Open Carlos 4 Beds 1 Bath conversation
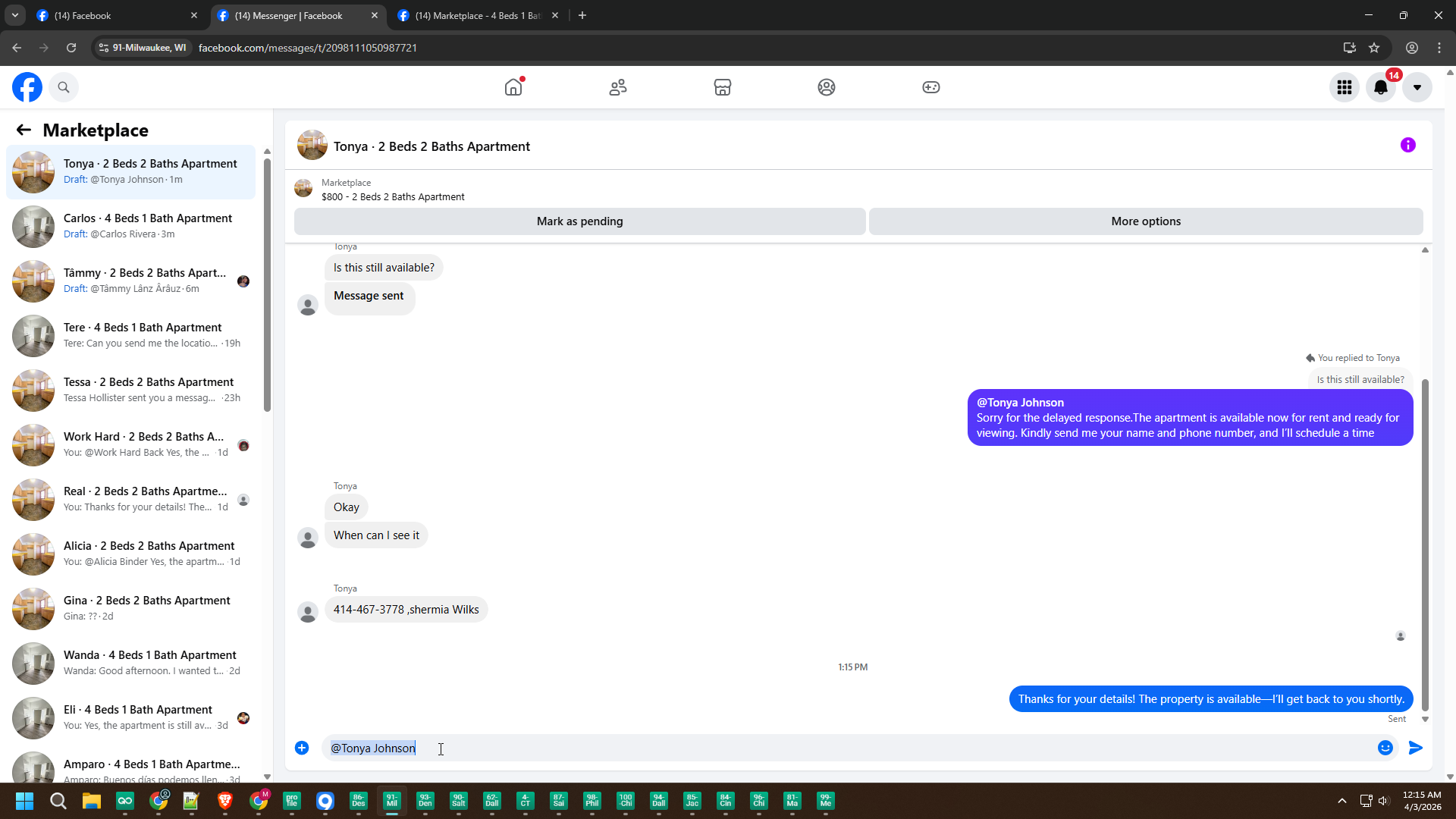The image size is (1456, 819). pos(131,227)
